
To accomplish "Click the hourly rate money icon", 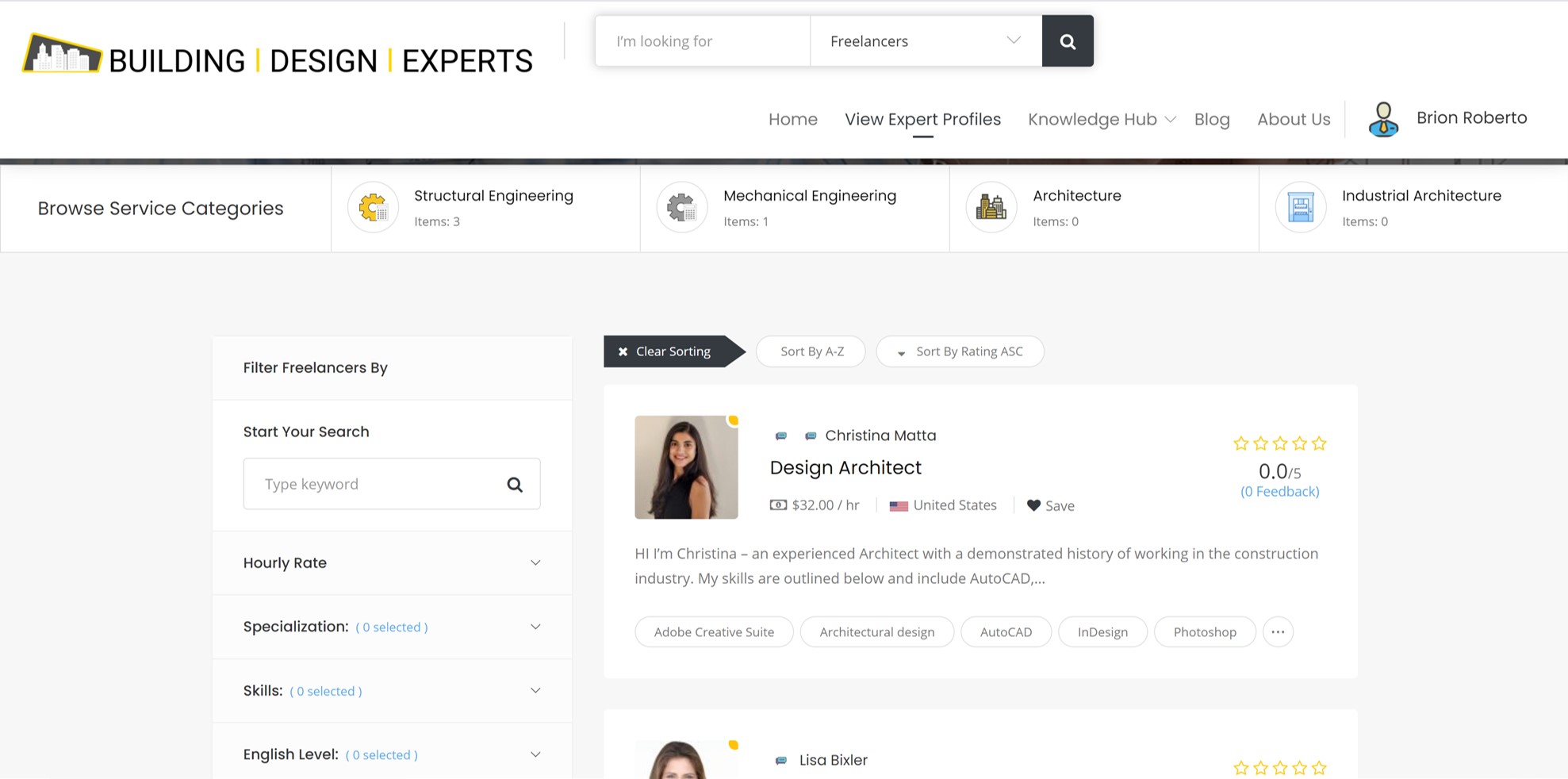I will click(778, 505).
